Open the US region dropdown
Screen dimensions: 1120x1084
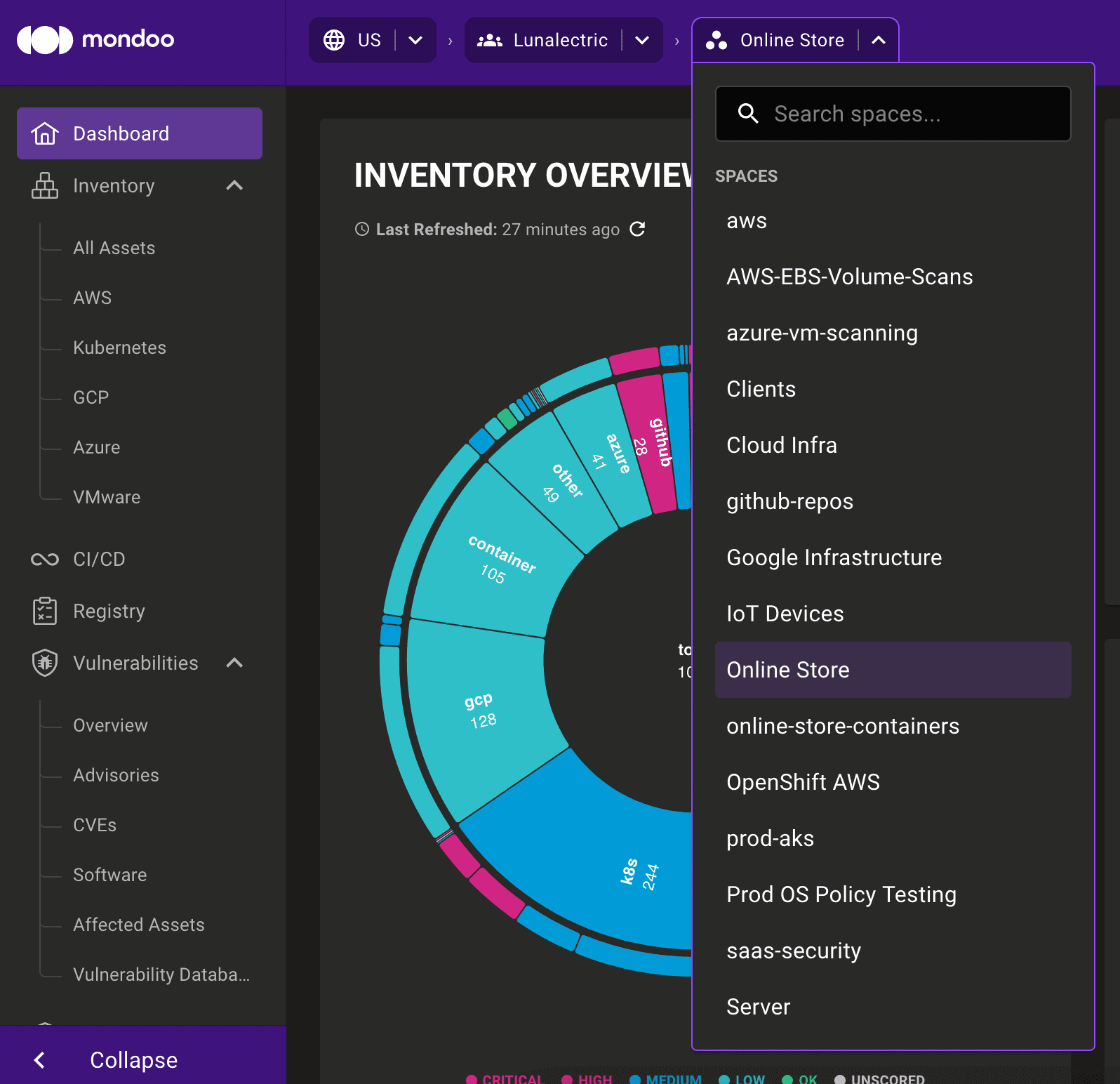(415, 40)
